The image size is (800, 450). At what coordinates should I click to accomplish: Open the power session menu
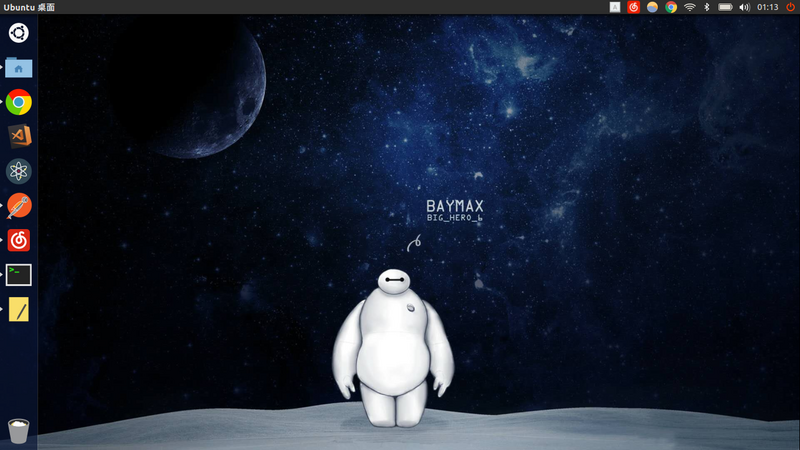pyautogui.click(x=790, y=7)
